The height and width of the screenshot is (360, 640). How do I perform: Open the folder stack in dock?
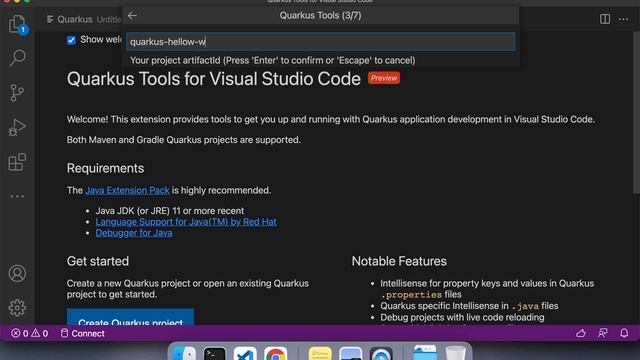[x=425, y=353]
